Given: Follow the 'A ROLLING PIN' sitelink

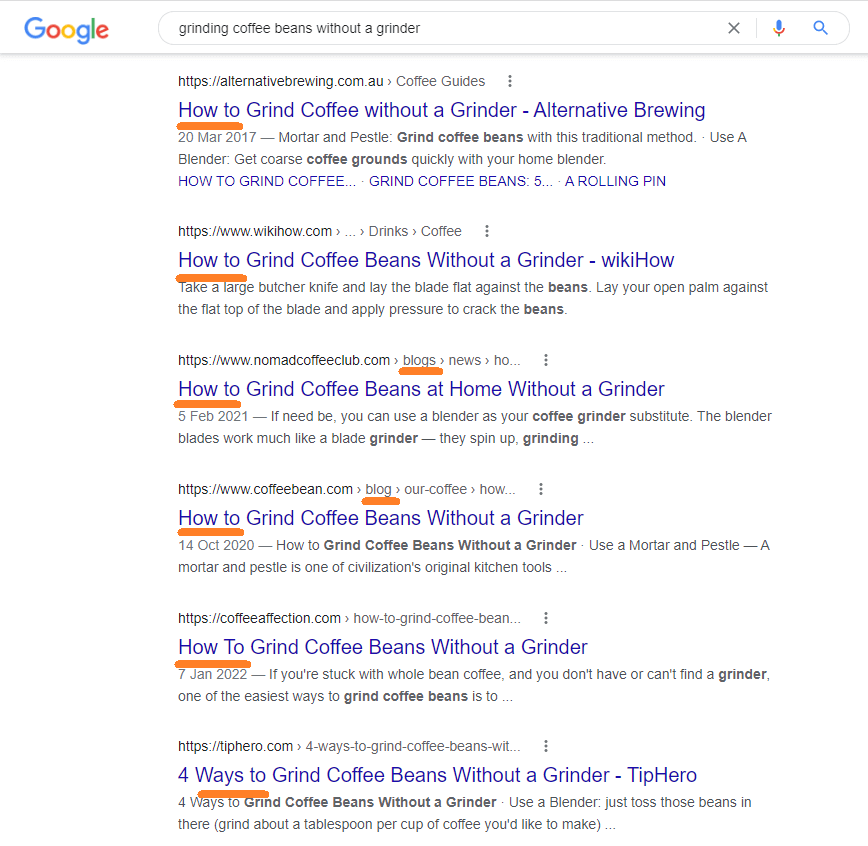Looking at the screenshot, I should click(615, 182).
